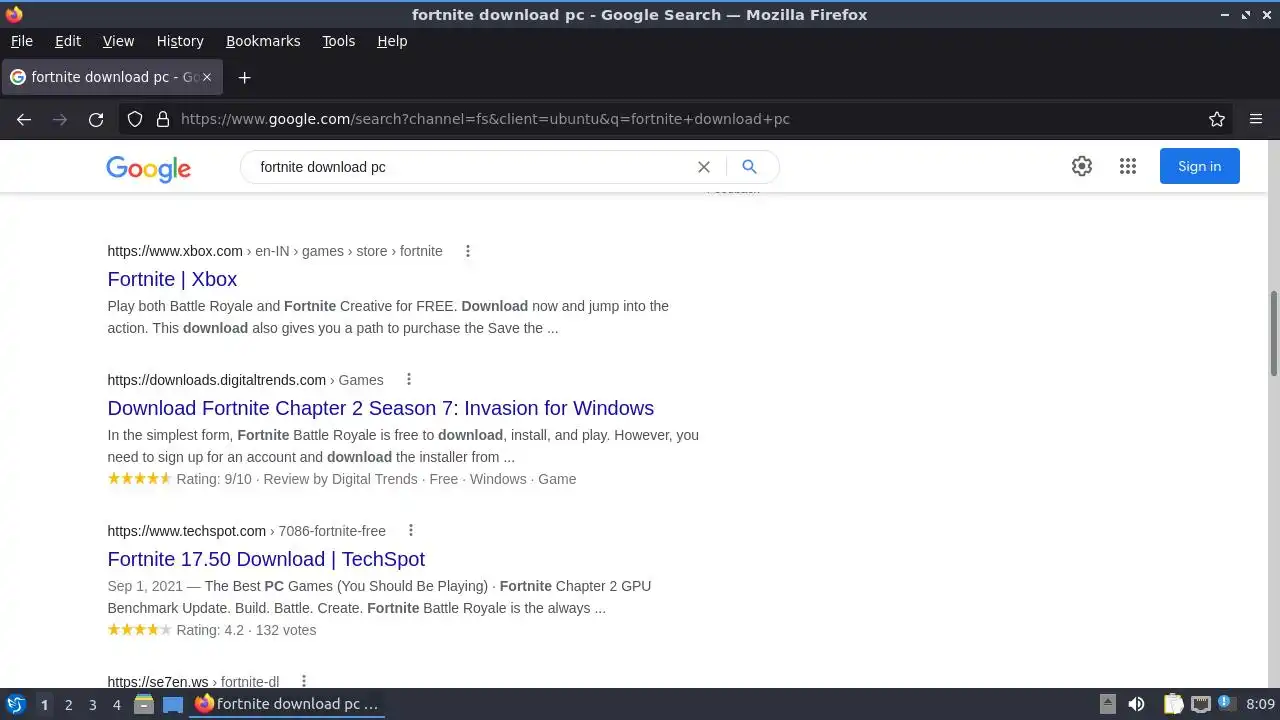Switch to workspace 2

(x=68, y=704)
